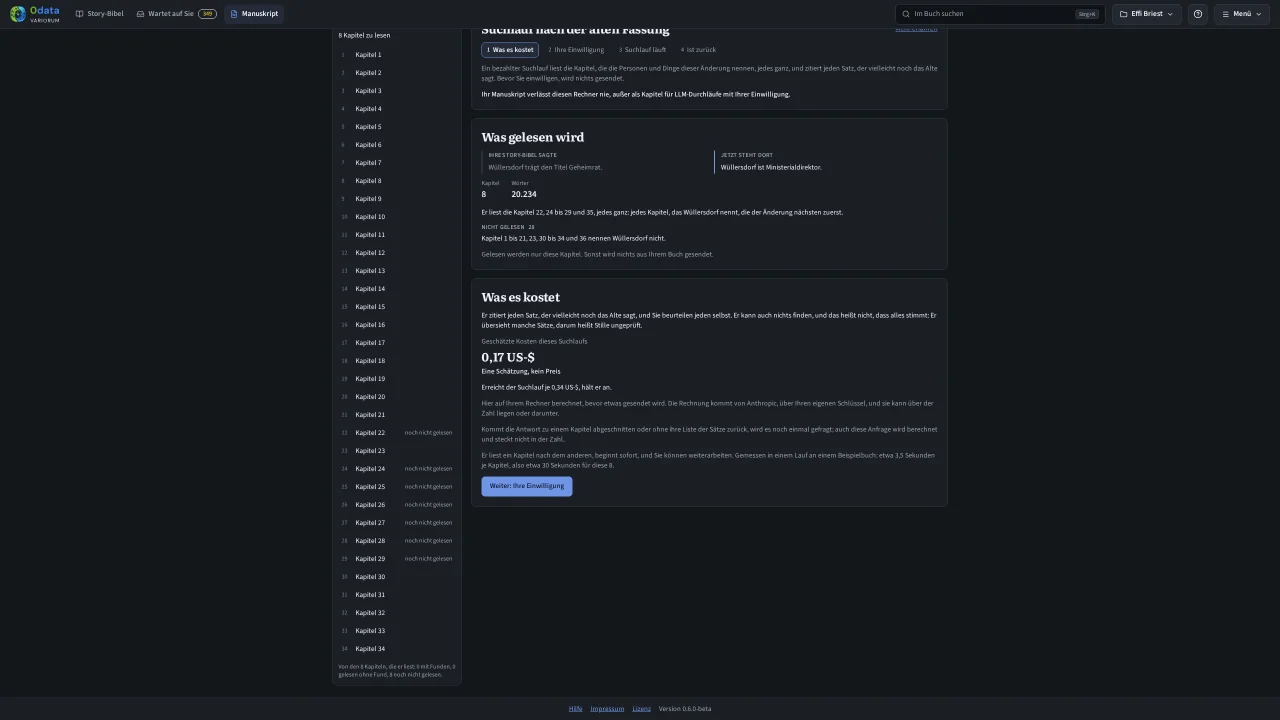Jump to step 2 Ihre Einwilligung
This screenshot has width=1280, height=720.
point(575,50)
